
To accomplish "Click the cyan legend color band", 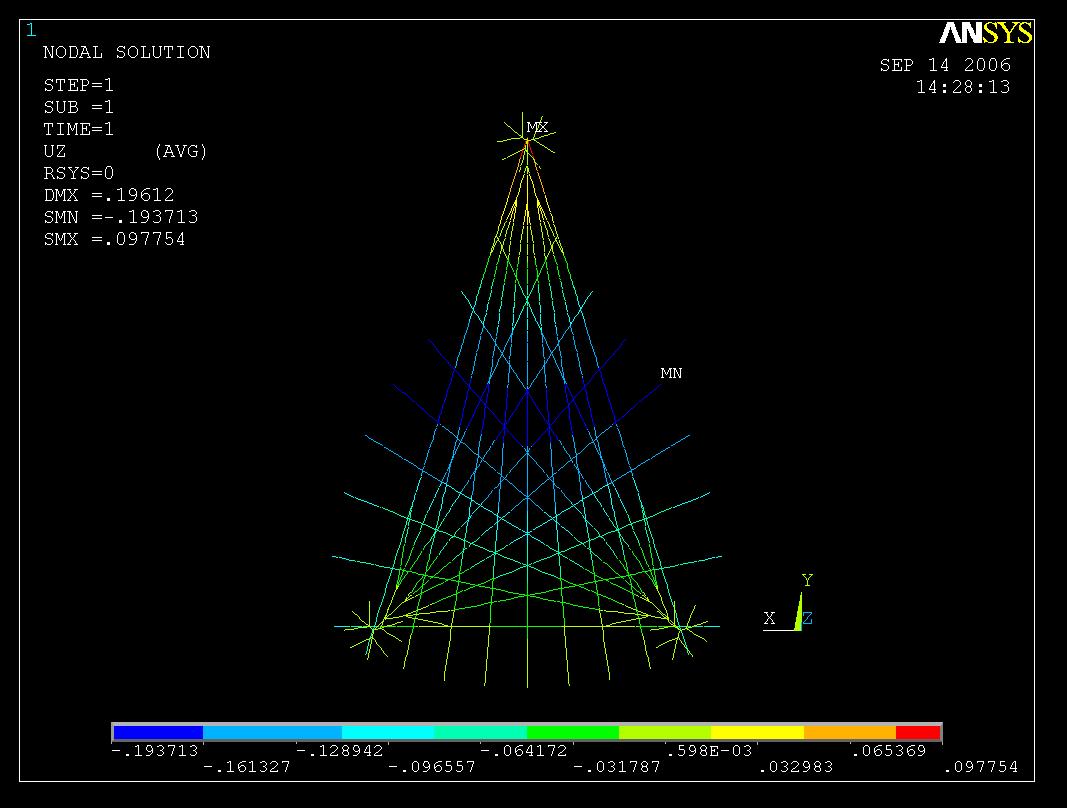I will click(x=388, y=732).
